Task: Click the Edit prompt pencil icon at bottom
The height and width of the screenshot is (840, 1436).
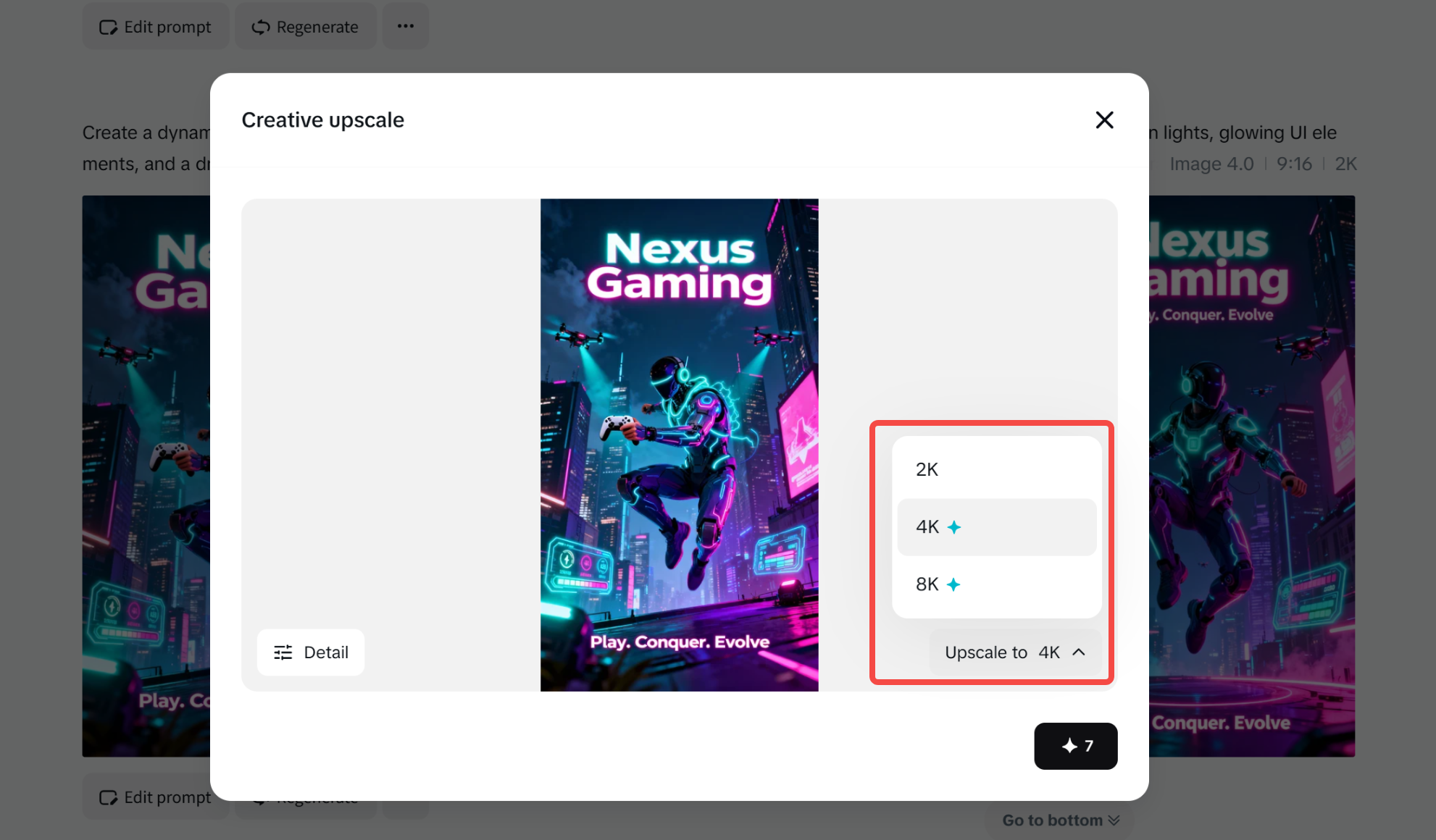Action: point(108,797)
